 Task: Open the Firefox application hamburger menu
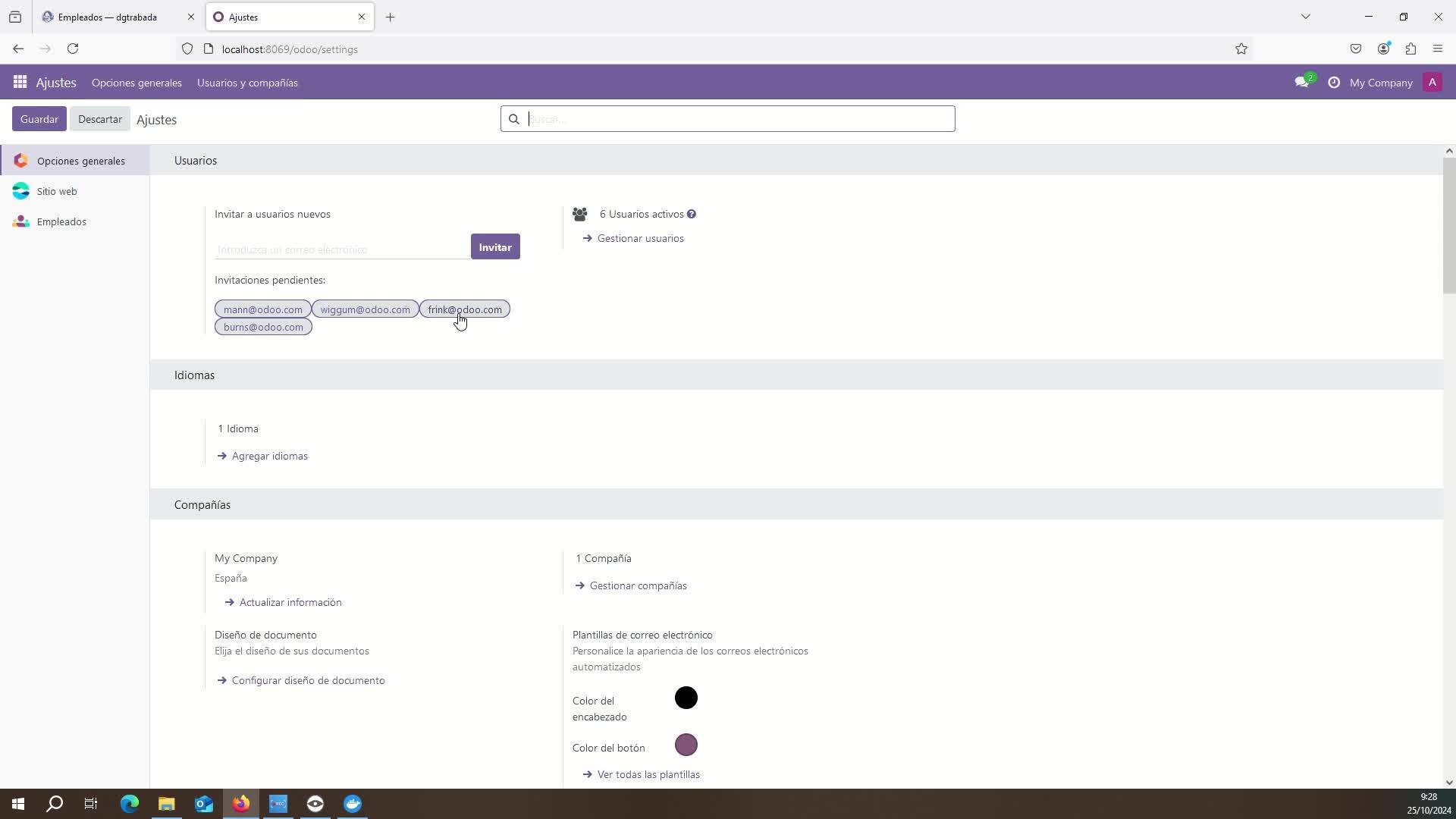click(x=1438, y=49)
